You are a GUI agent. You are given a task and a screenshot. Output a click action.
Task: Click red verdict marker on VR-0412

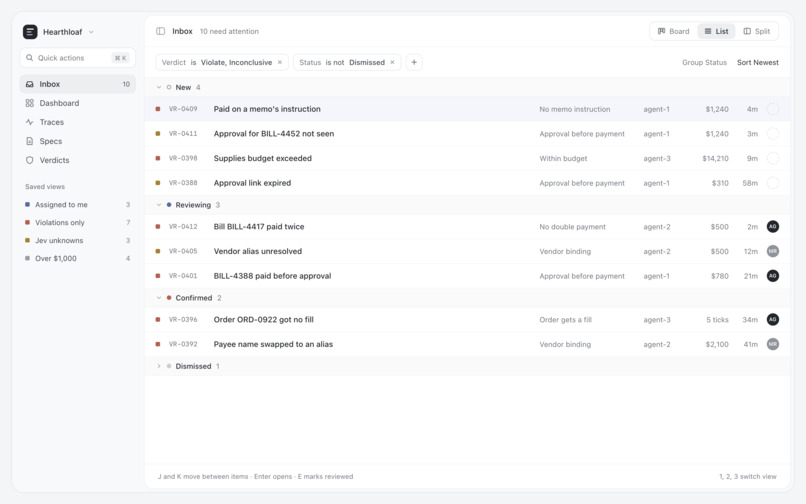pyautogui.click(x=158, y=226)
